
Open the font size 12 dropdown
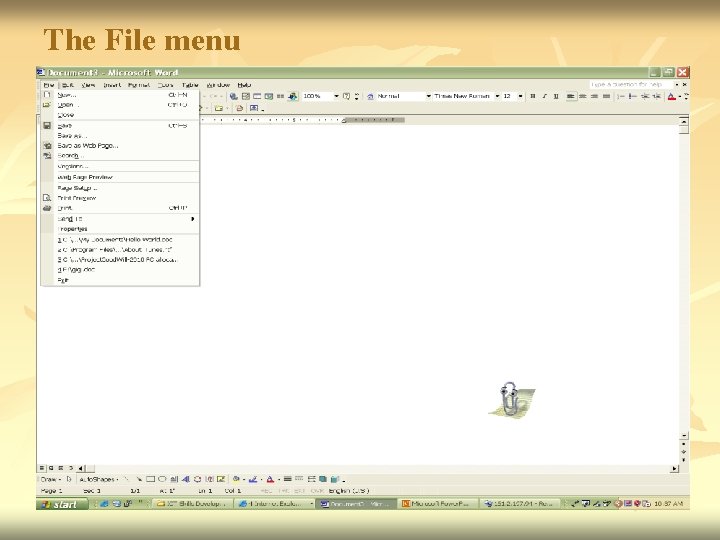[520, 96]
